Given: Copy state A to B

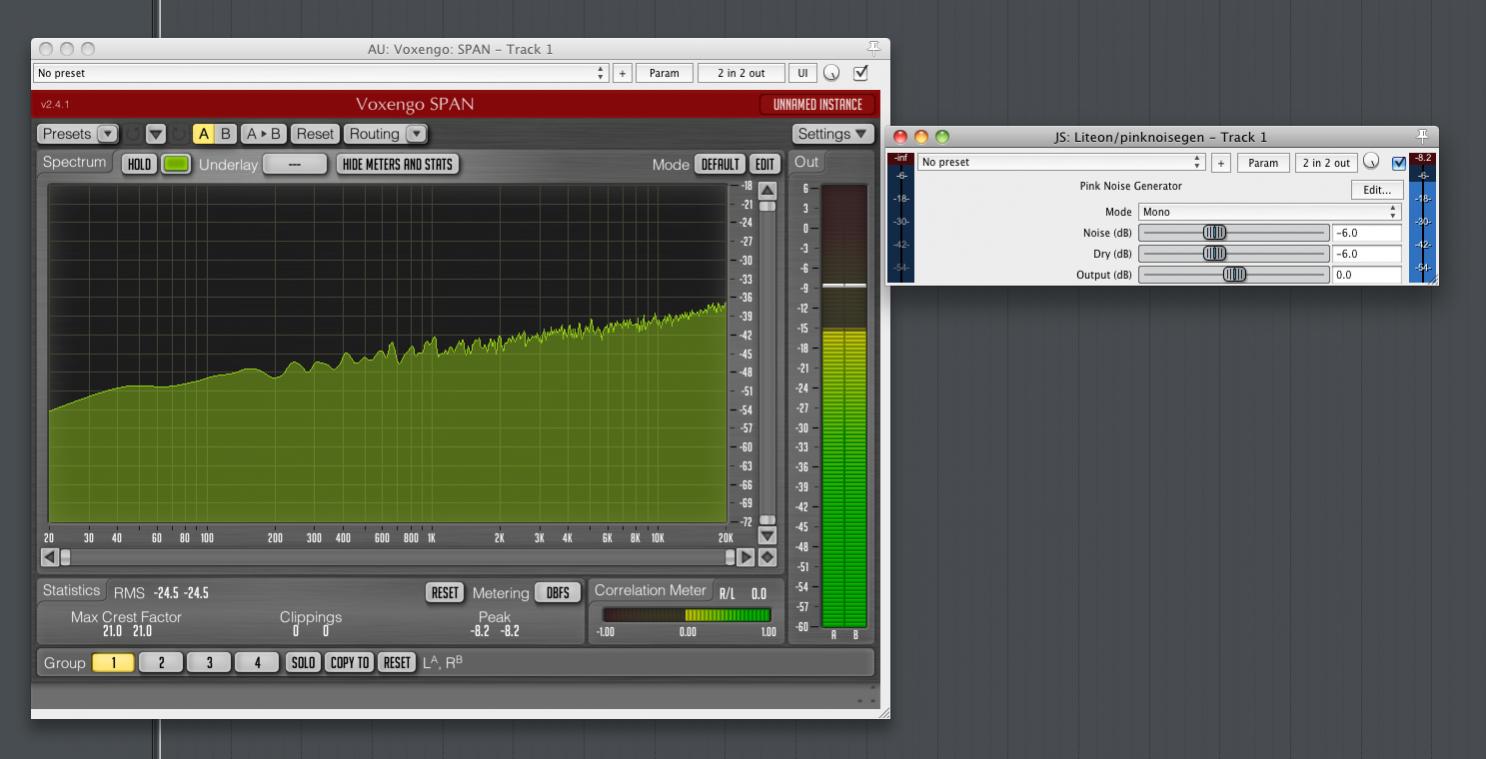Looking at the screenshot, I should click(x=263, y=134).
